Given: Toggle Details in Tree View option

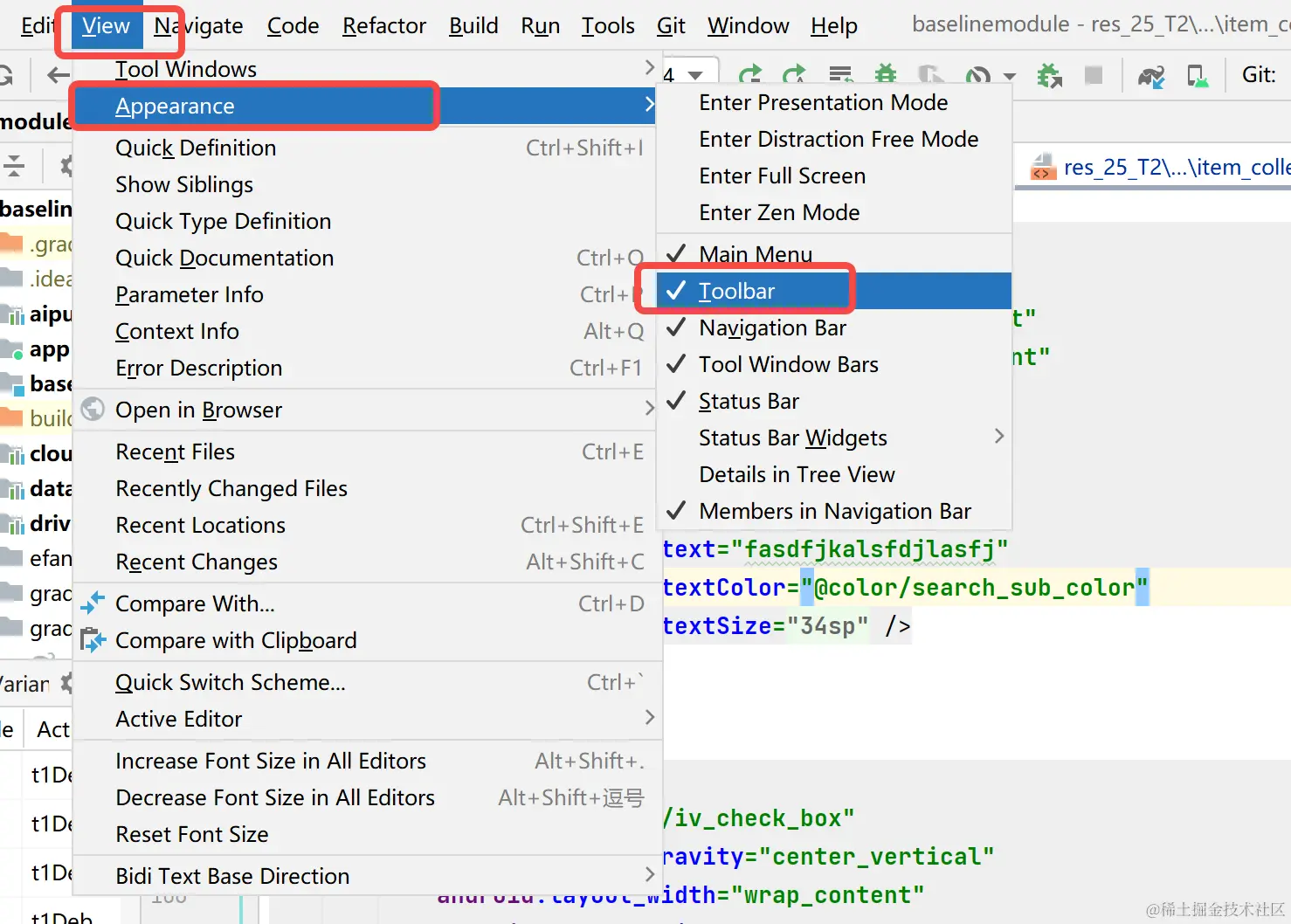Looking at the screenshot, I should pos(834,474).
